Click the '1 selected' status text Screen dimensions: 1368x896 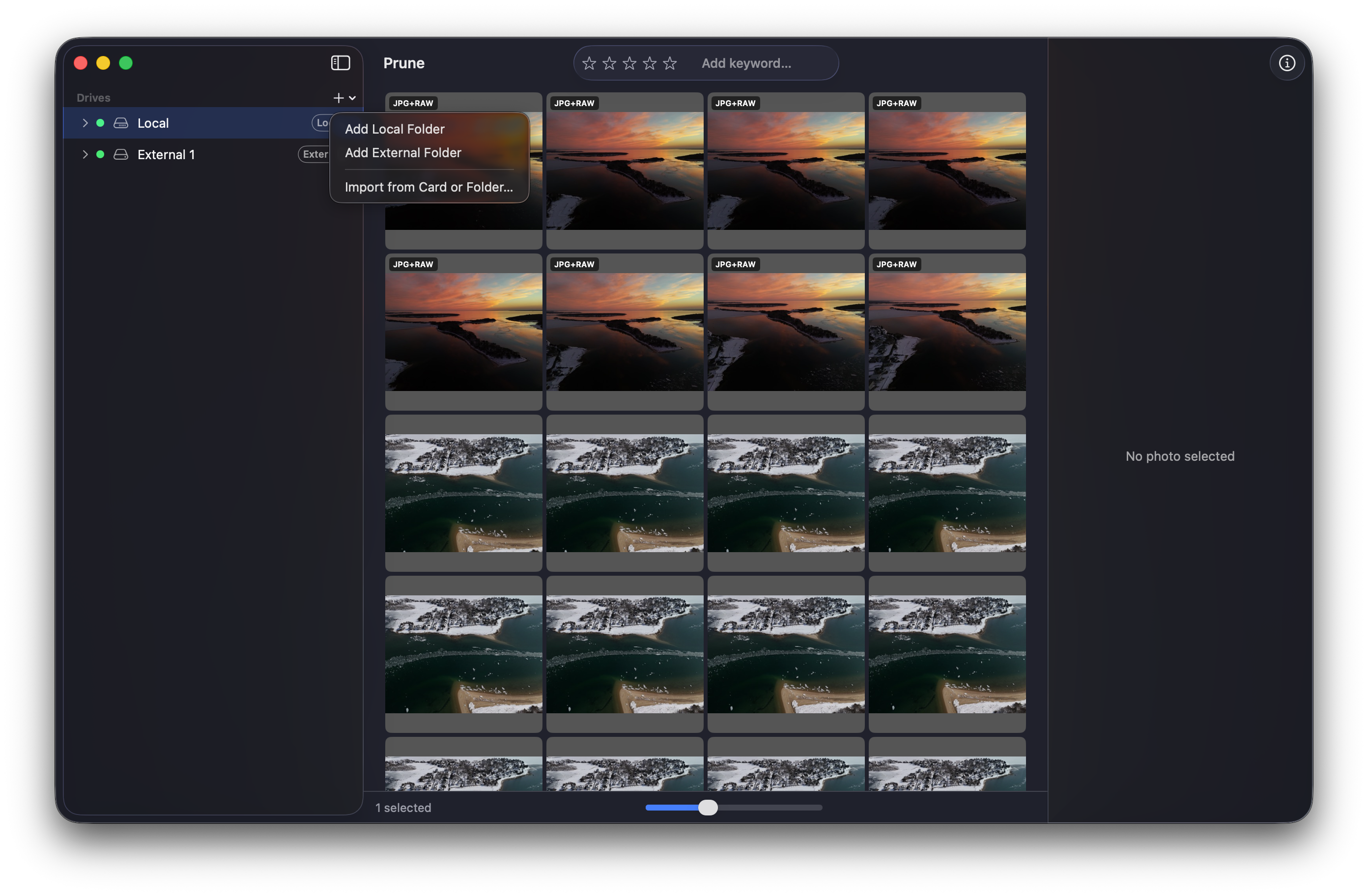pyautogui.click(x=403, y=808)
